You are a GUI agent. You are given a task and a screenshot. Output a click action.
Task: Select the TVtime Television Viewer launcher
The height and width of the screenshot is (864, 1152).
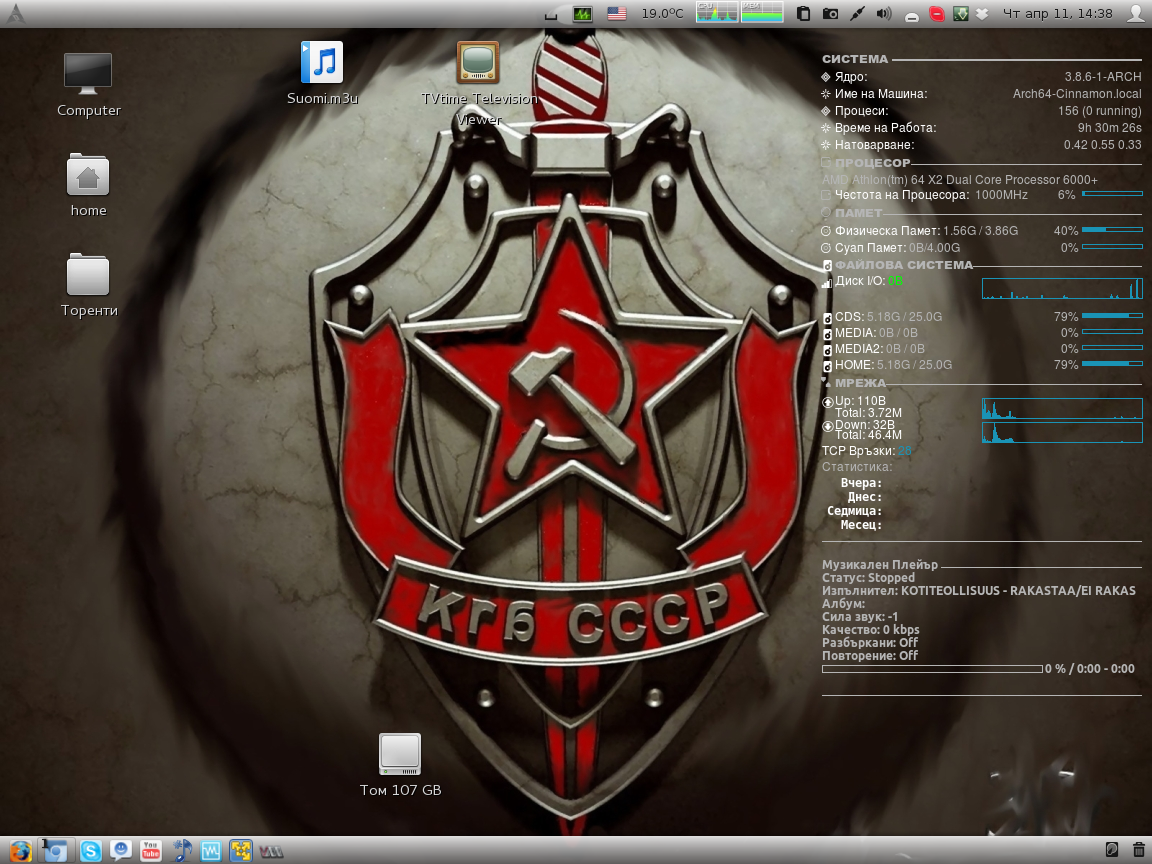coord(478,83)
